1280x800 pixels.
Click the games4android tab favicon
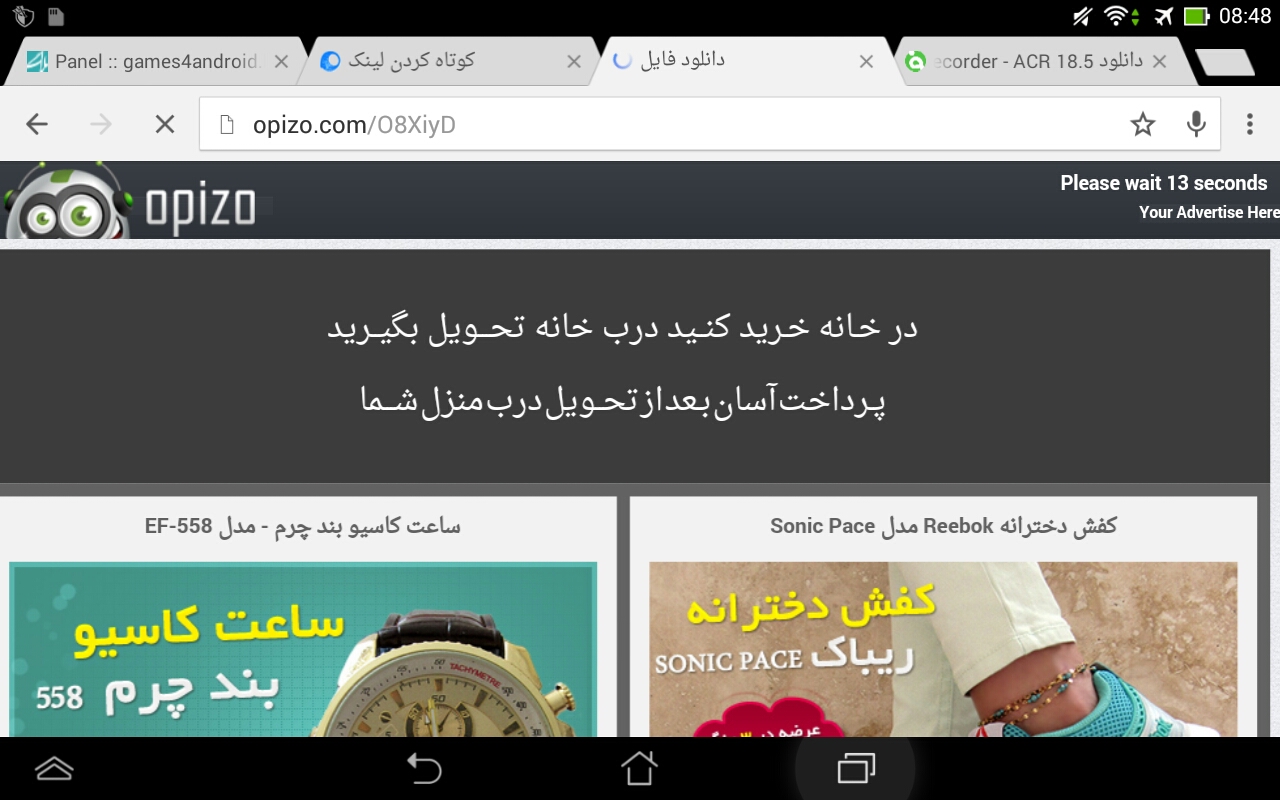(36, 61)
